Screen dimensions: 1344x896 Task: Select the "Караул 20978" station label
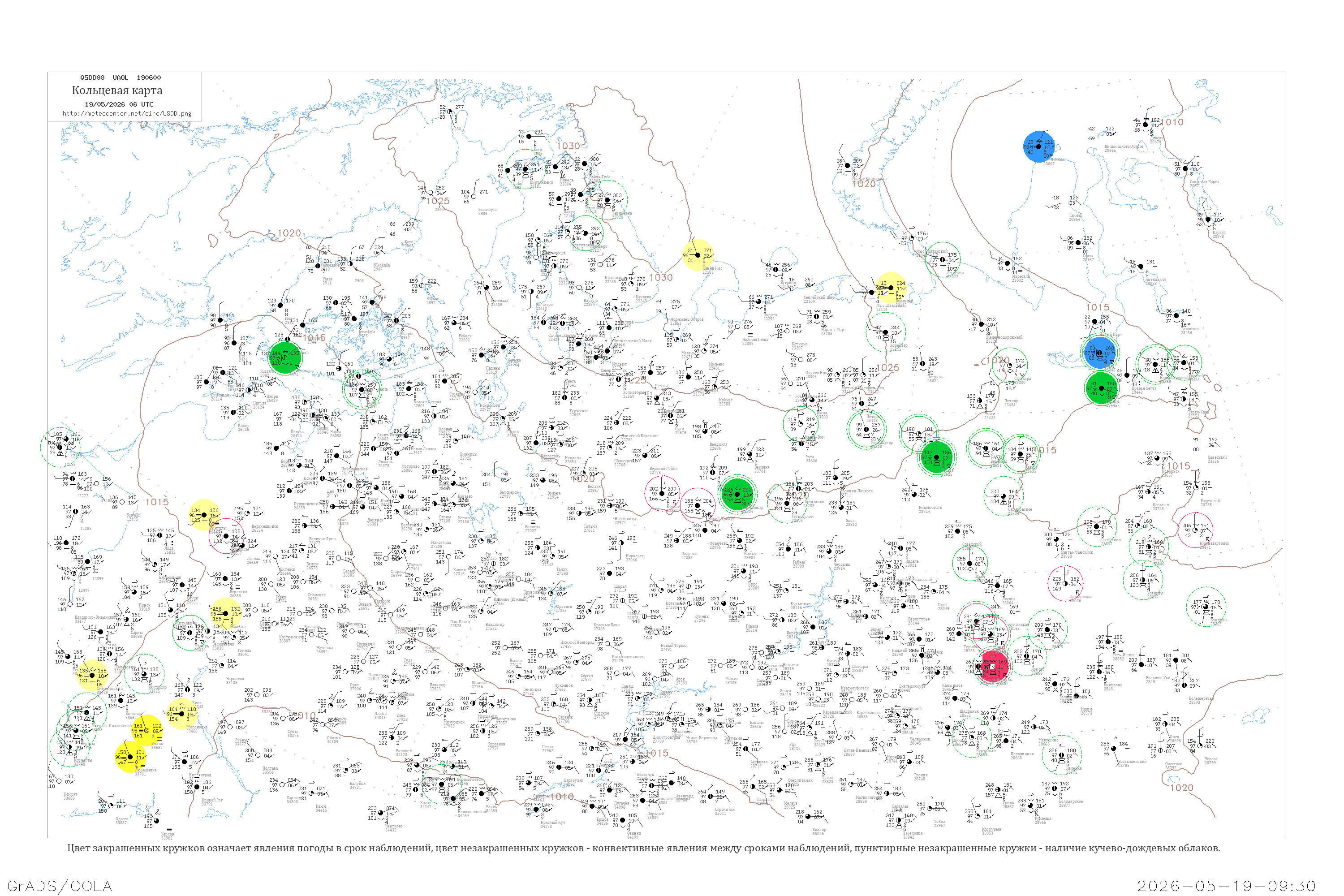click(1219, 234)
